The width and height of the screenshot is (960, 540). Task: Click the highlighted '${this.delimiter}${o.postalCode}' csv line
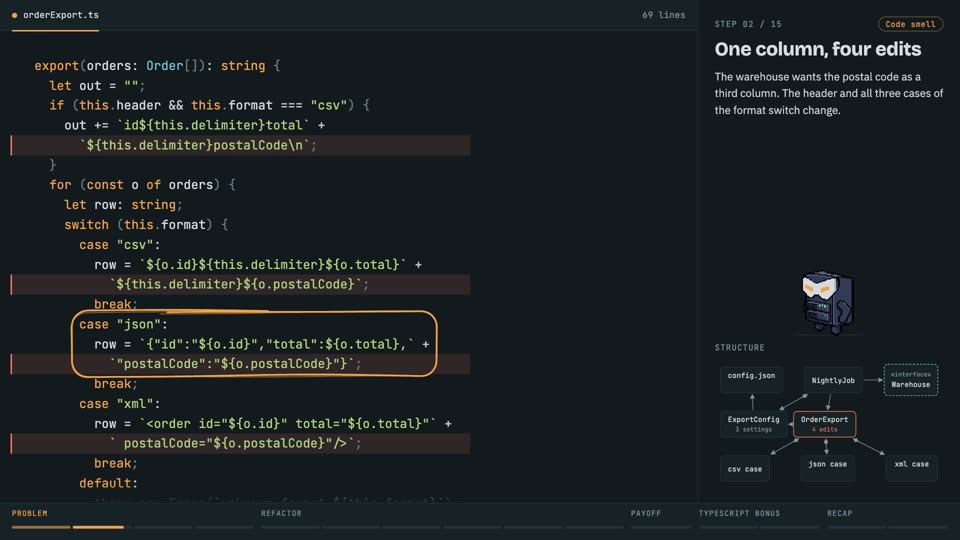pyautogui.click(x=241, y=284)
